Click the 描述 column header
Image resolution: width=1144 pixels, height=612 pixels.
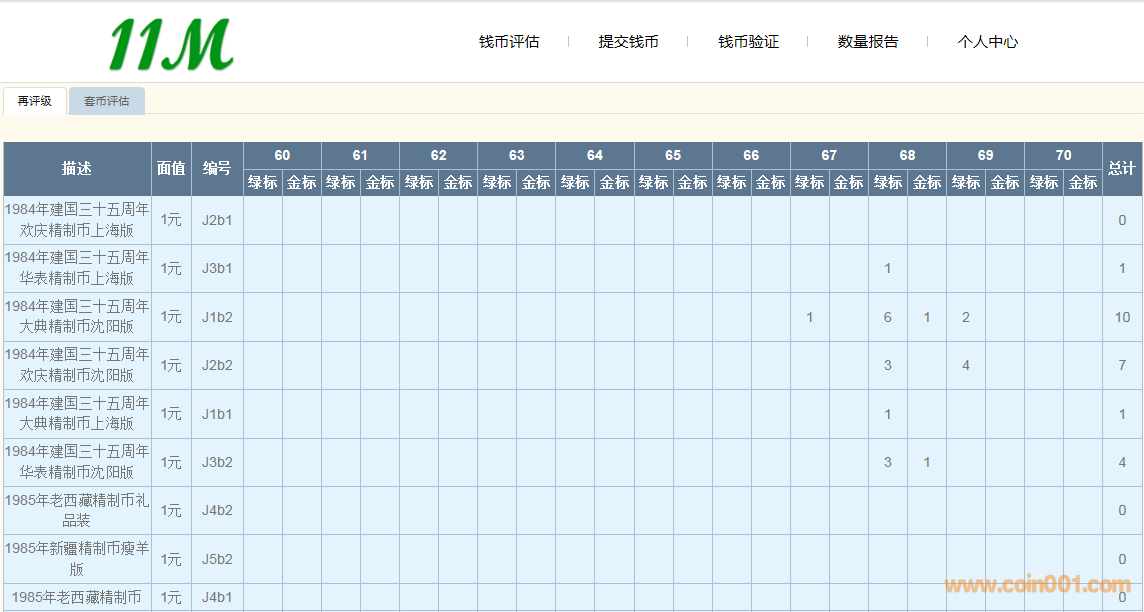point(77,169)
